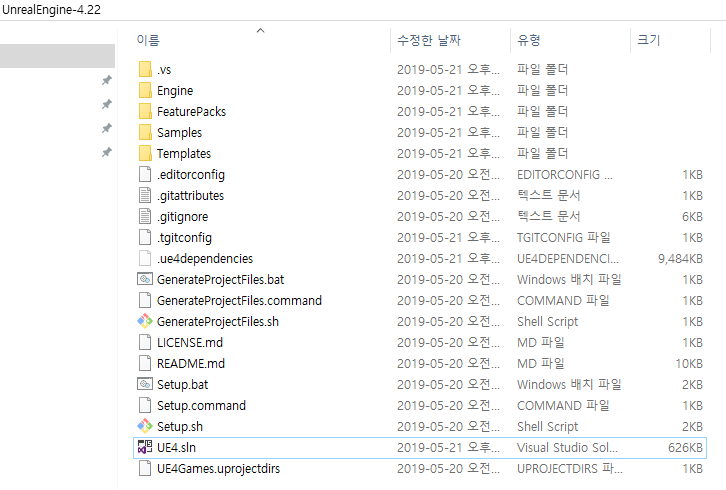Click the third pin icon in sidebar
726x490 pixels.
point(107,128)
